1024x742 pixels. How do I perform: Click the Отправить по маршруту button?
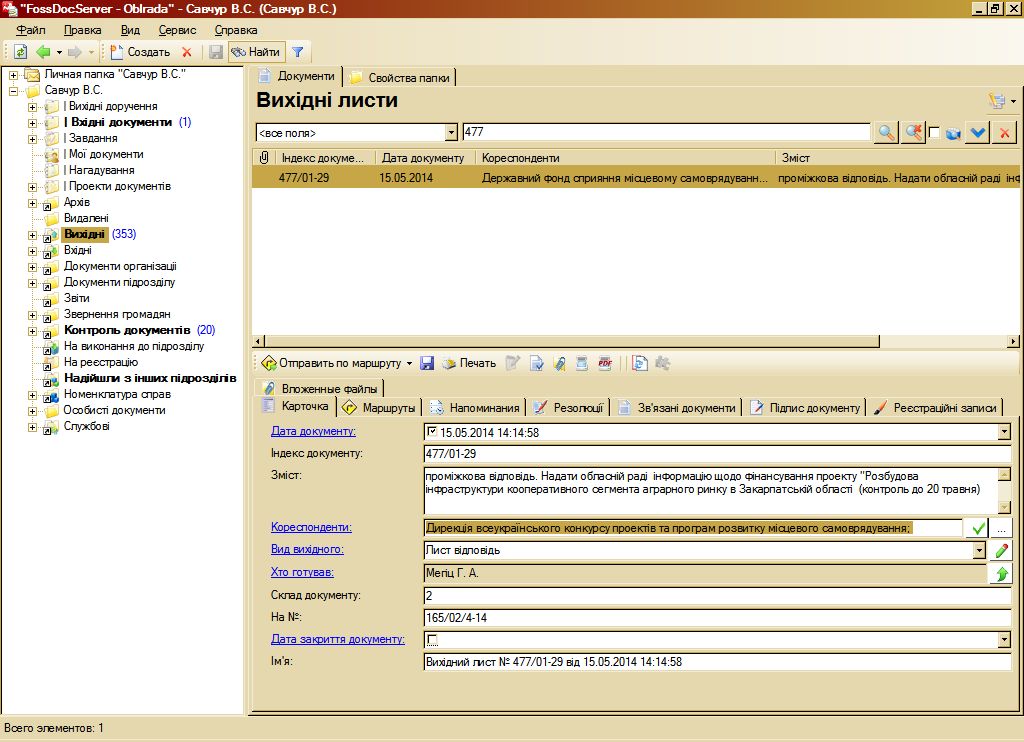[x=332, y=363]
